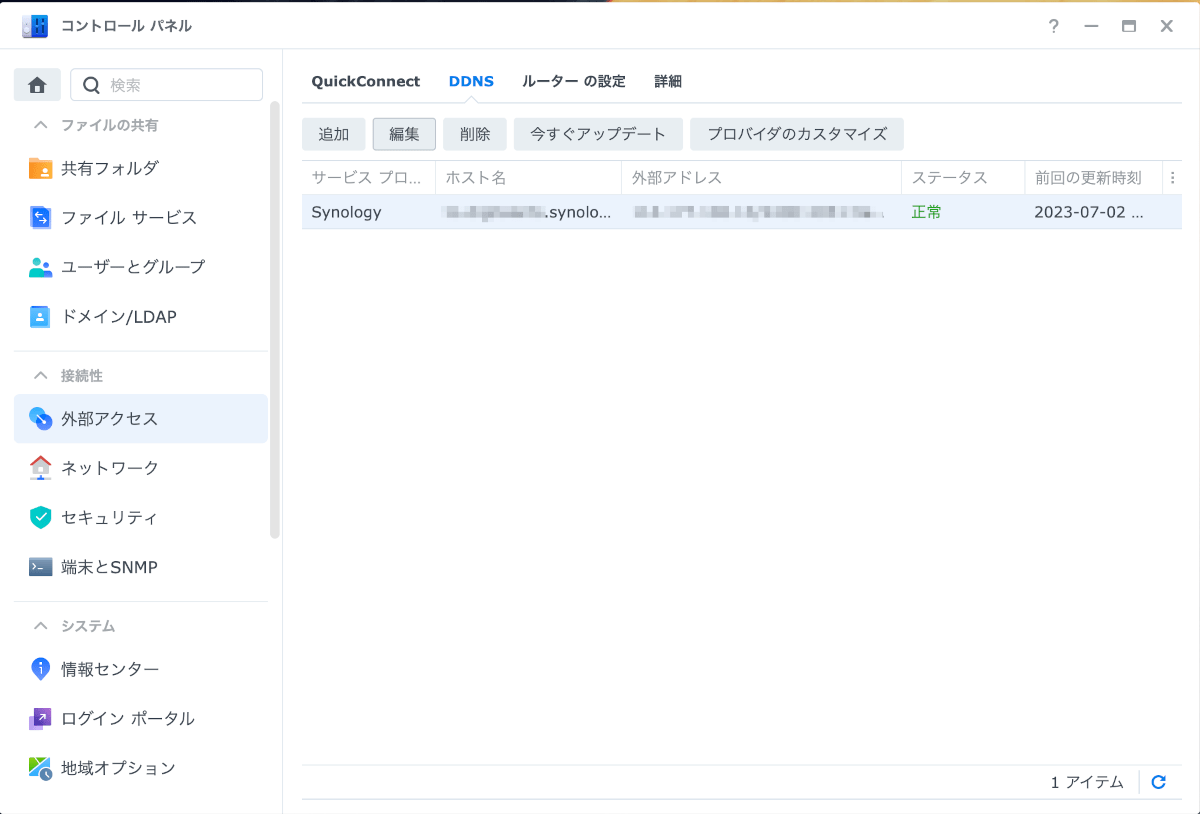1200x814 pixels.
Task: Close the Control Panel window
Action: point(1167,26)
